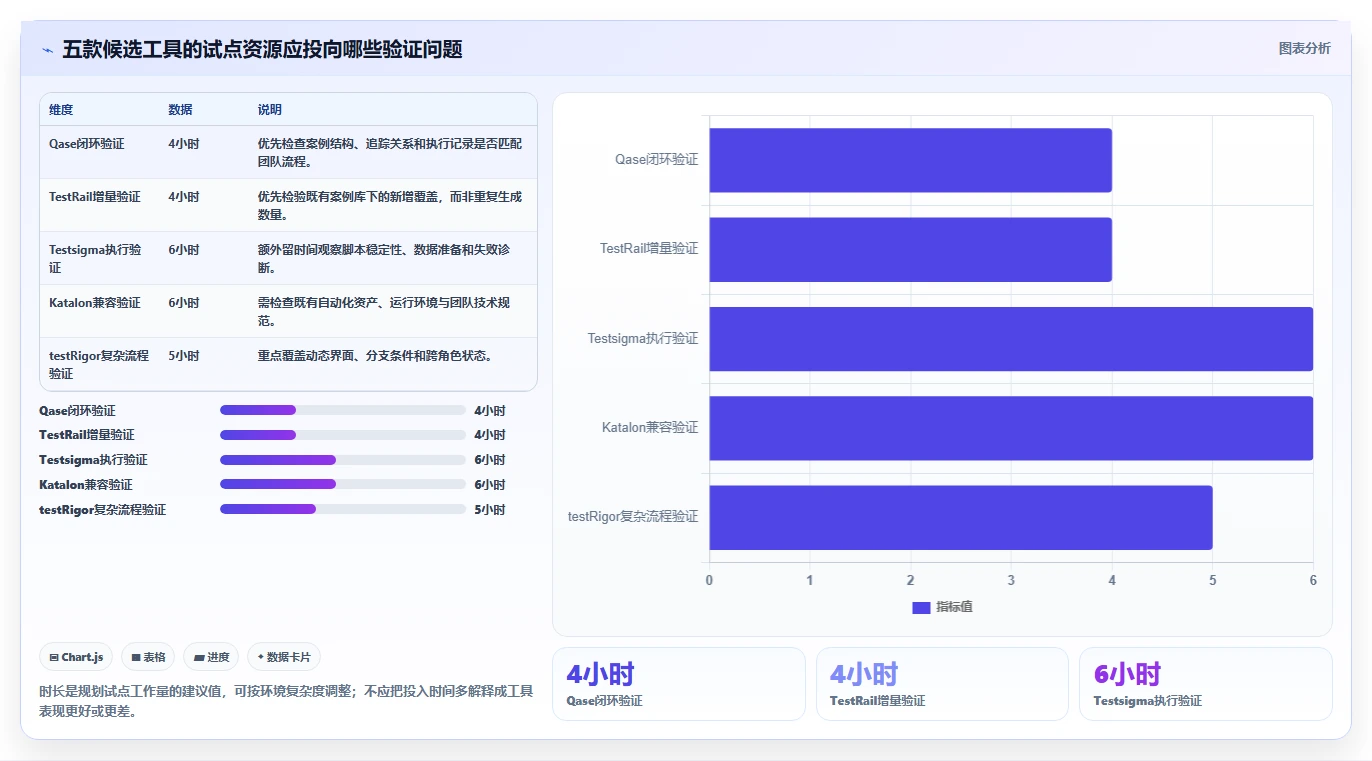This screenshot has width=1372, height=761.
Task: Click the description starting 优先检查案例结构
Action: click(x=390, y=153)
